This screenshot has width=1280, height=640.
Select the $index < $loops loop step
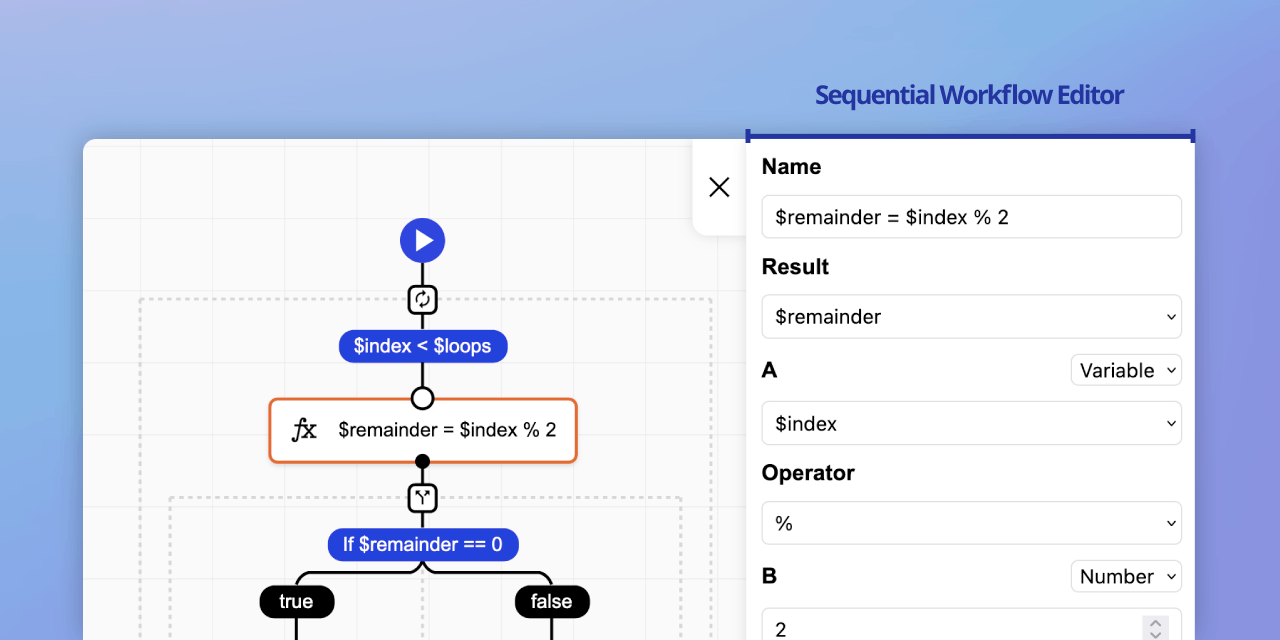click(x=422, y=347)
